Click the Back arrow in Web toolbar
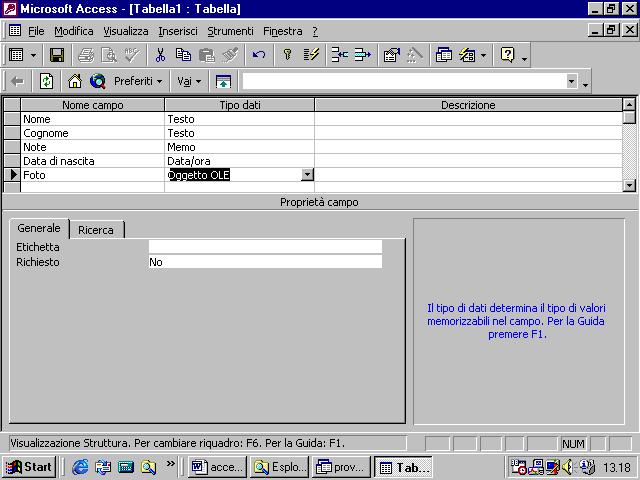The width and height of the screenshot is (640, 480). coord(17,82)
